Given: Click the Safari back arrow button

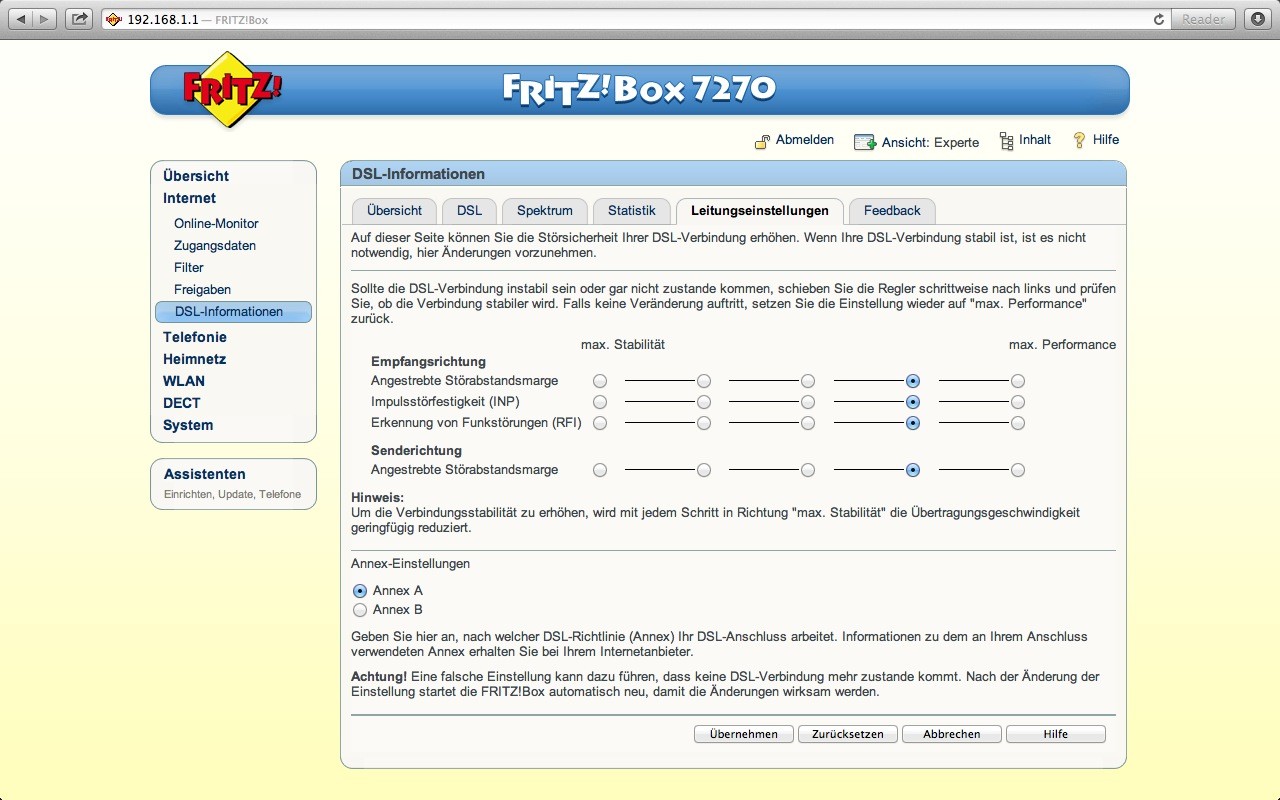Looking at the screenshot, I should coord(22,19).
